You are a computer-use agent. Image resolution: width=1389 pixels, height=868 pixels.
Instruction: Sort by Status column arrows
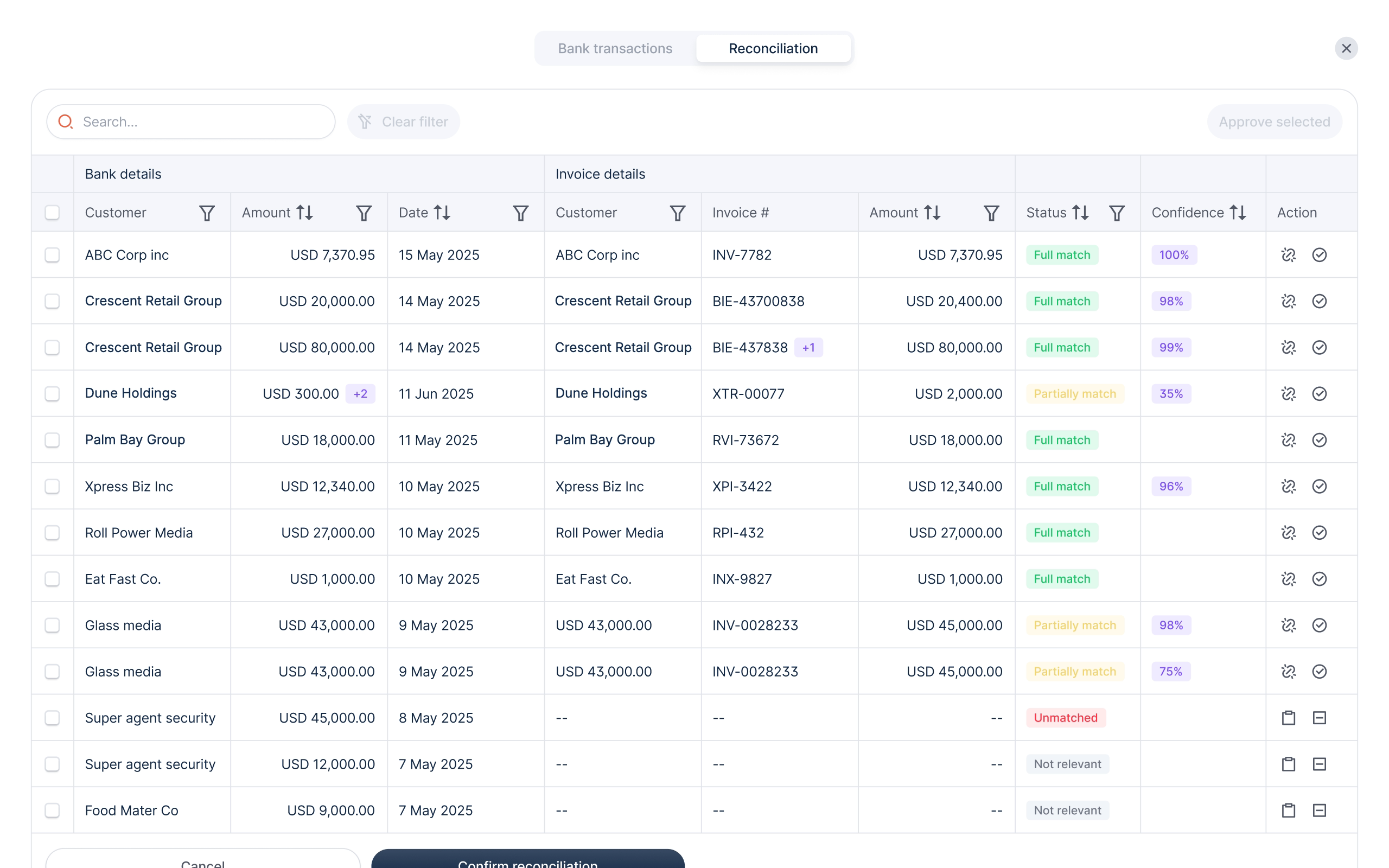pos(1081,213)
